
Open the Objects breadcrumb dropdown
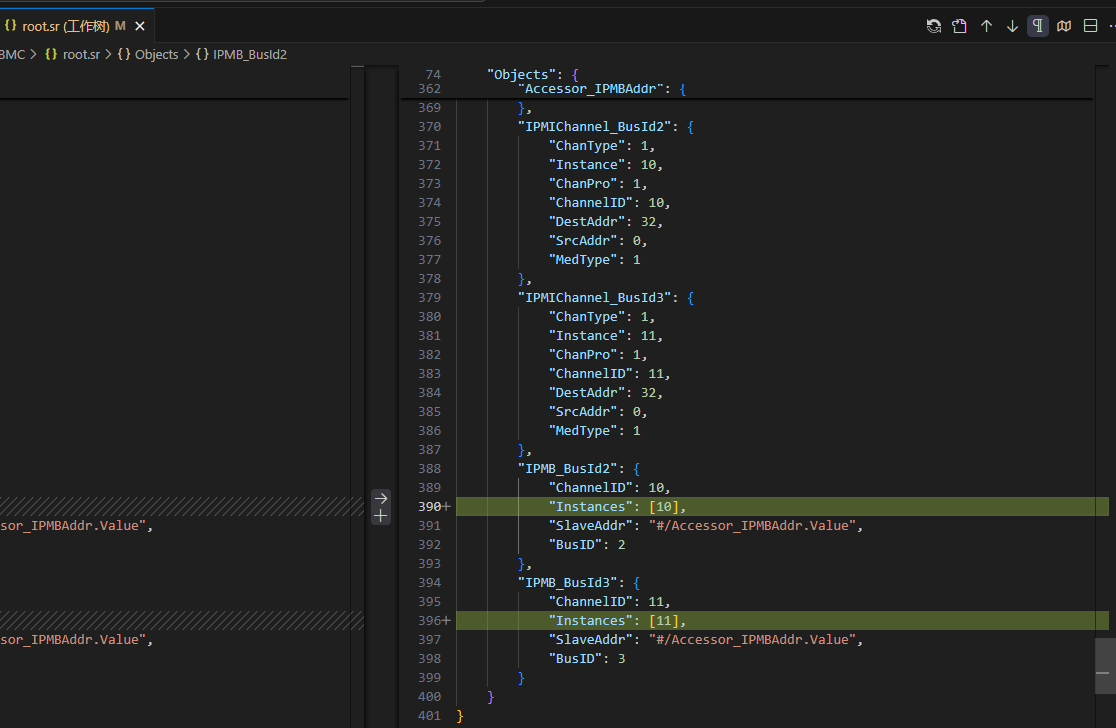(x=156, y=55)
